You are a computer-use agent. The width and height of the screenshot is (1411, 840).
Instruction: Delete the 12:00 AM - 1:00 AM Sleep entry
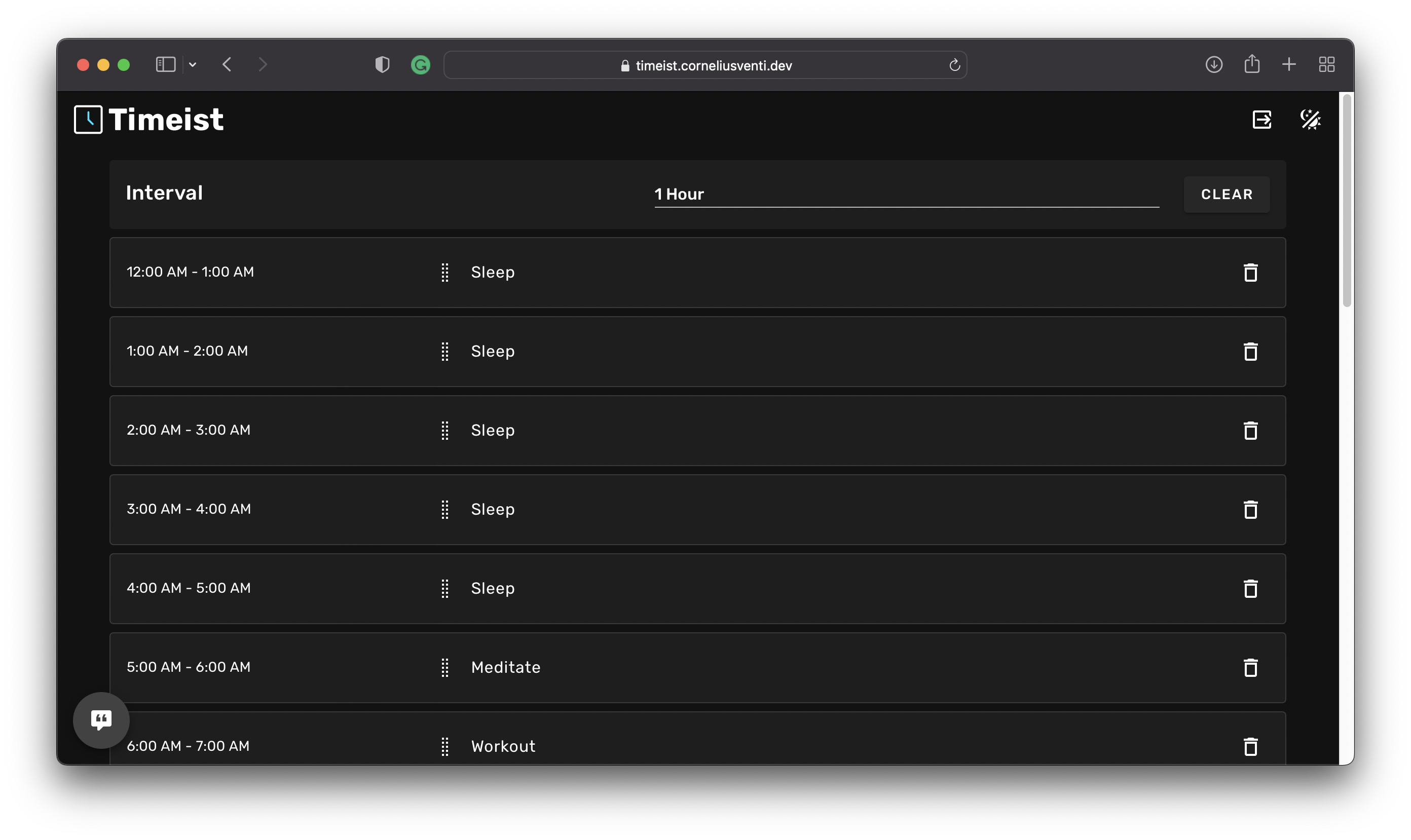(x=1250, y=272)
